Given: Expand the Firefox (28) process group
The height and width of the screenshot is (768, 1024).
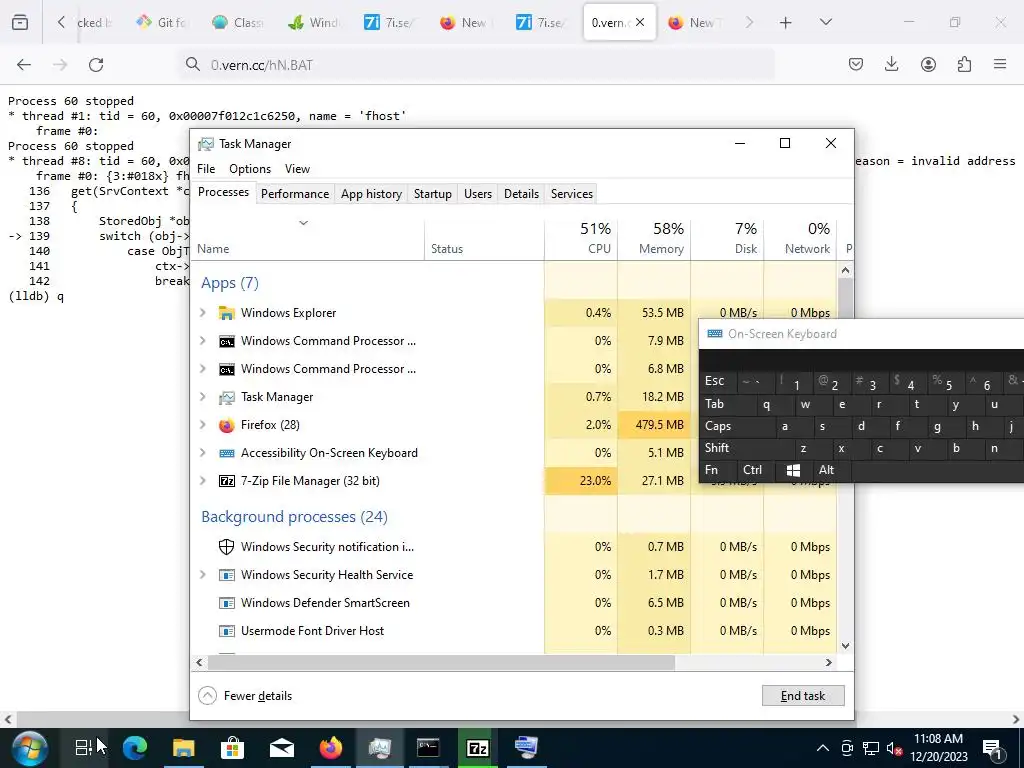Looking at the screenshot, I should pyautogui.click(x=202, y=425).
